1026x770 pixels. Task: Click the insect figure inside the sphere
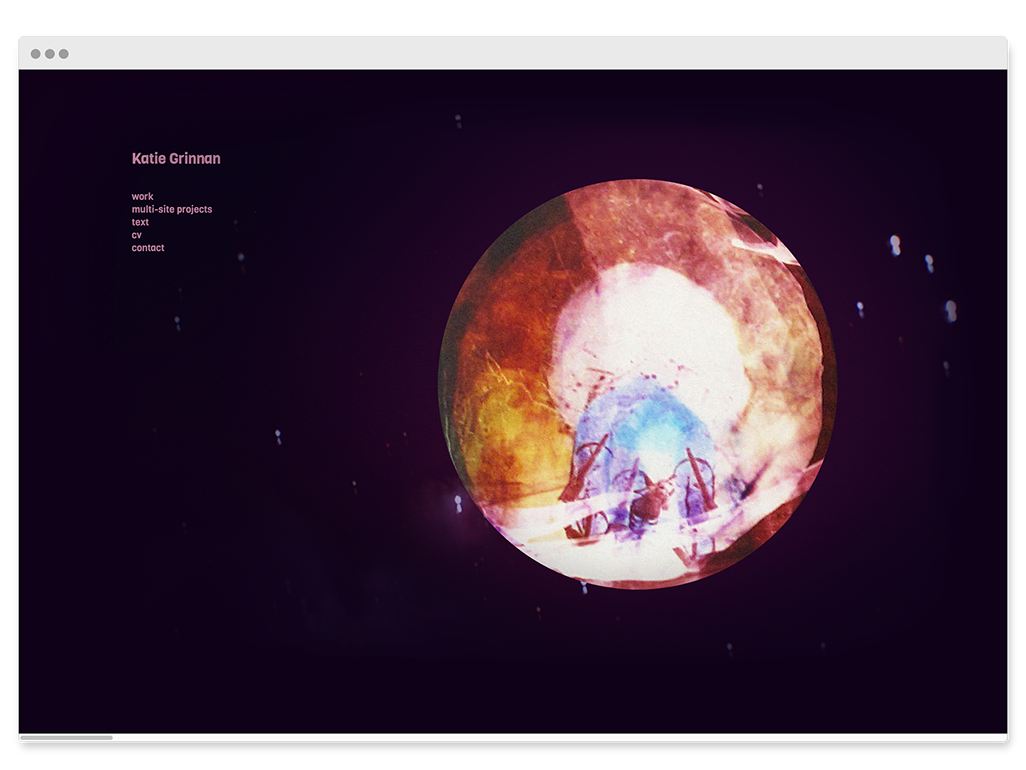click(x=650, y=500)
